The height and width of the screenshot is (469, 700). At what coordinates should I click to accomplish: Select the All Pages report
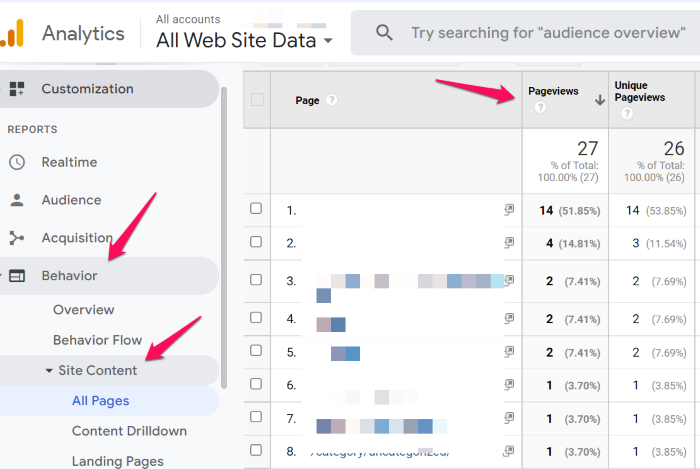point(109,401)
